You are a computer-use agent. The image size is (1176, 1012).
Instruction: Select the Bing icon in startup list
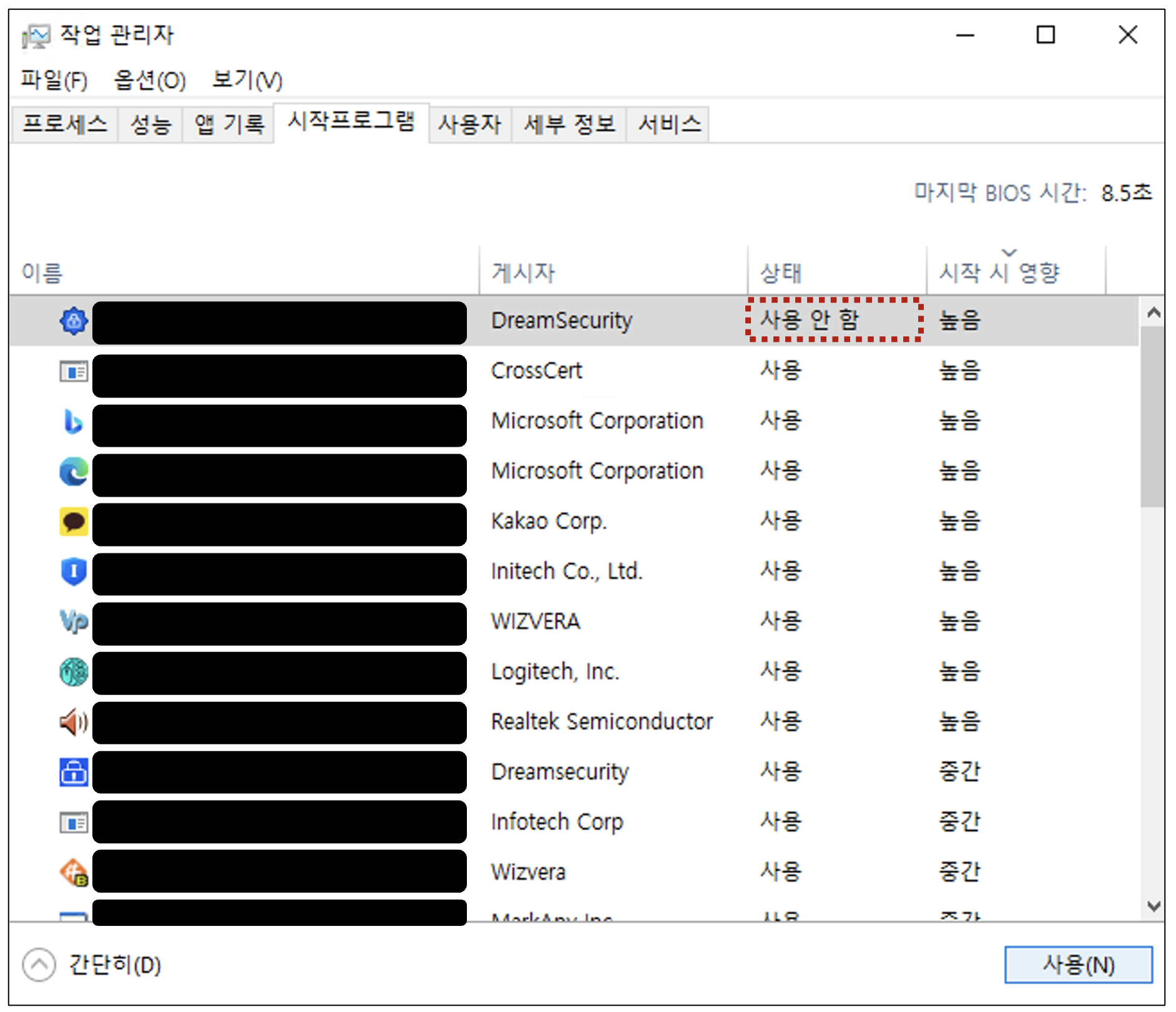click(x=74, y=422)
